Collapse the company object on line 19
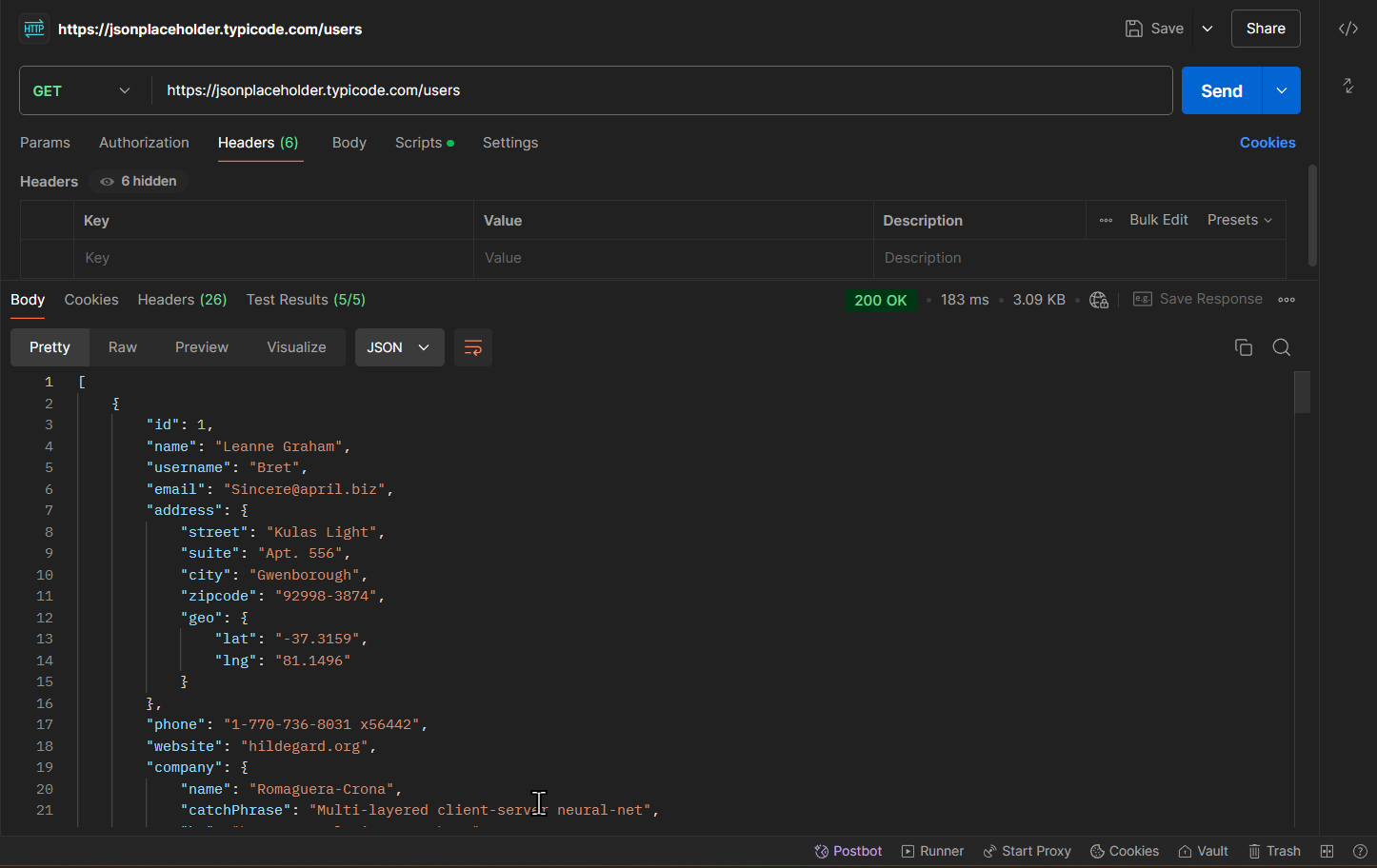1377x868 pixels. tap(244, 767)
